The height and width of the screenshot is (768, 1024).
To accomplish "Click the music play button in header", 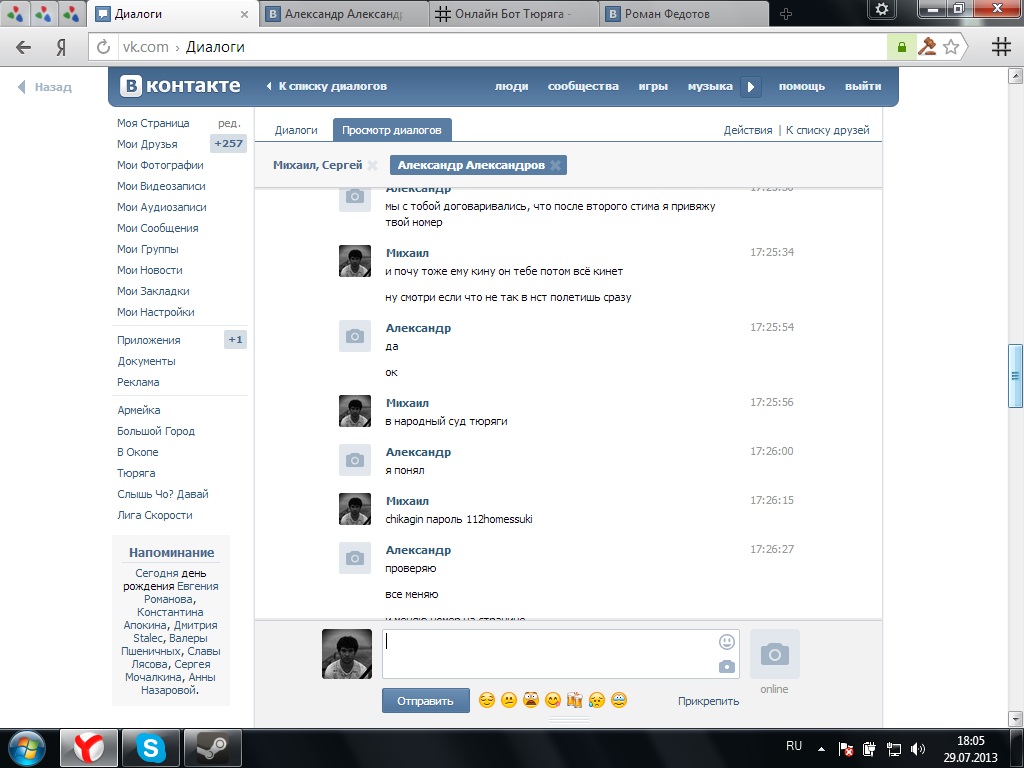I will point(751,86).
